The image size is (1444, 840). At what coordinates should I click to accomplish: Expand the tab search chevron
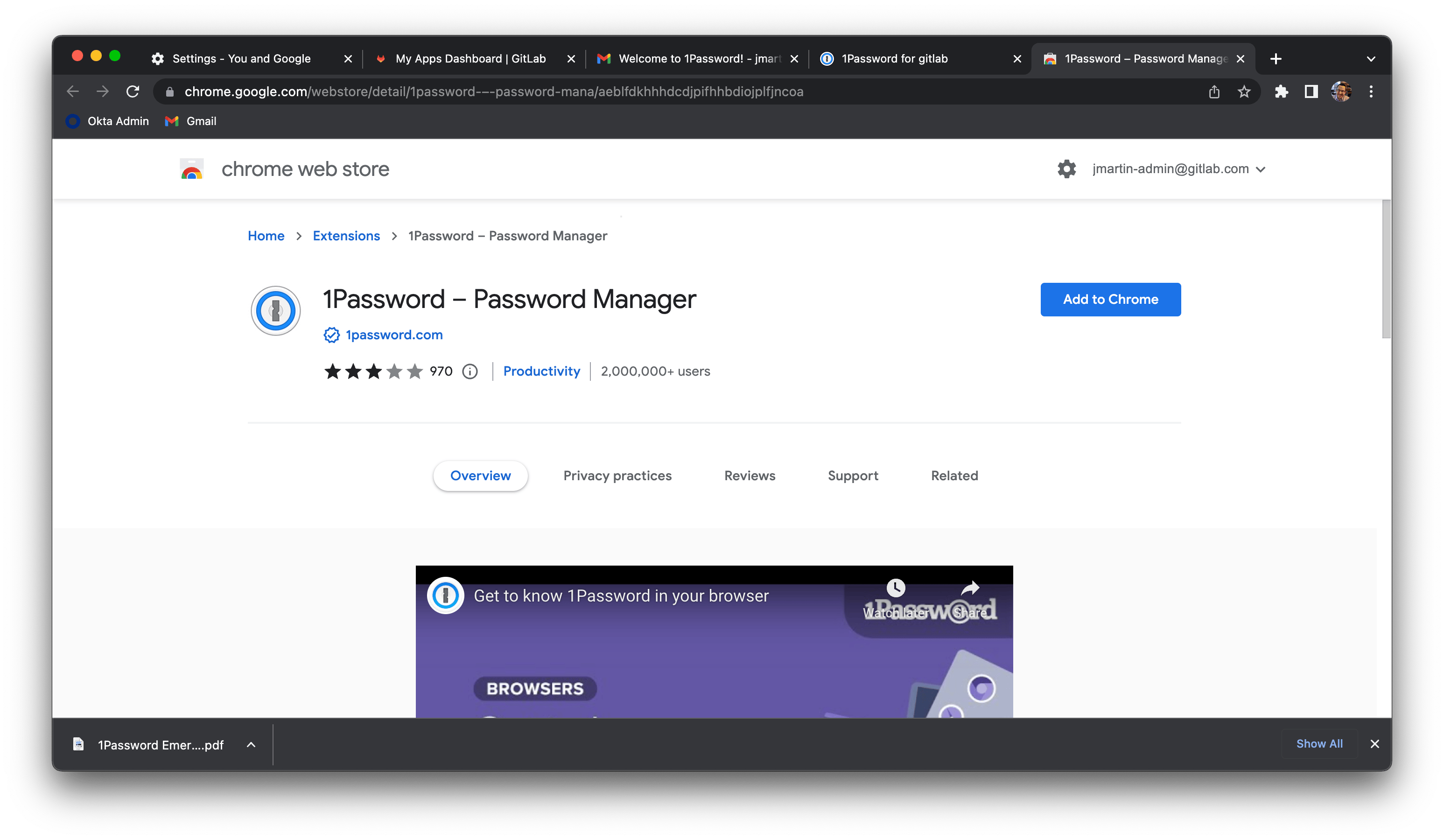1371,59
